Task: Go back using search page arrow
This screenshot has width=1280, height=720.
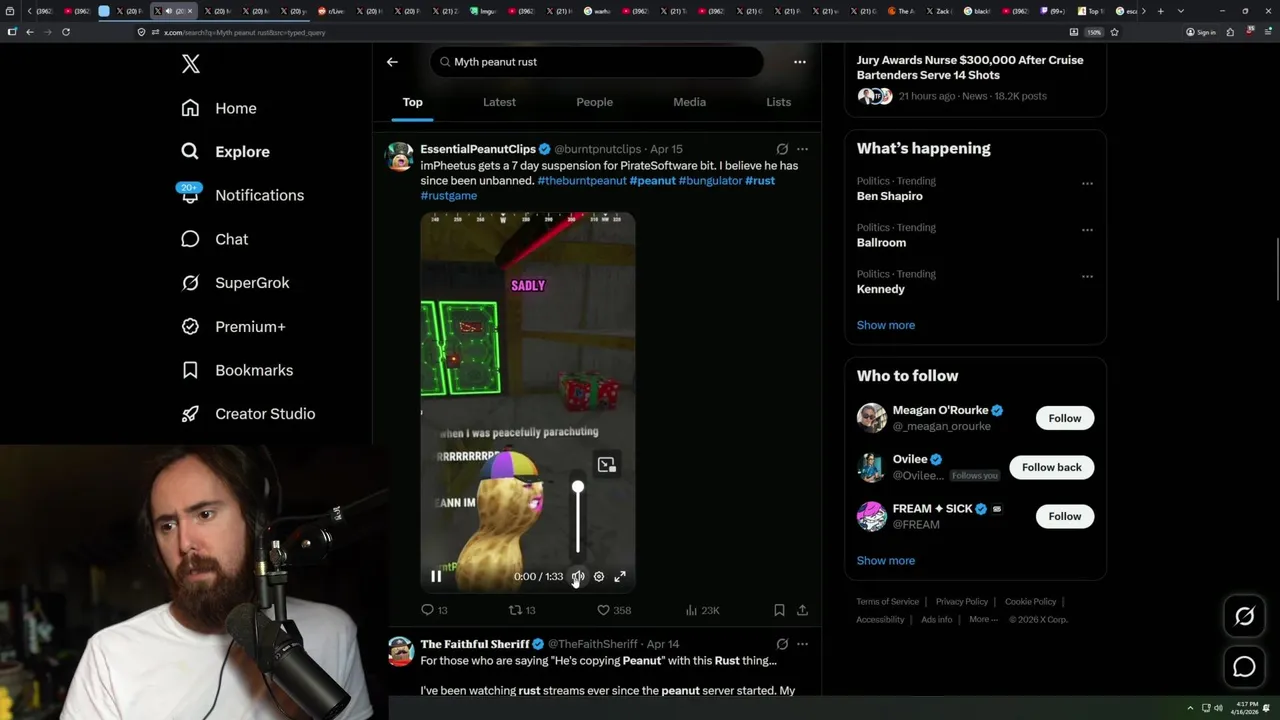Action: pos(392,62)
